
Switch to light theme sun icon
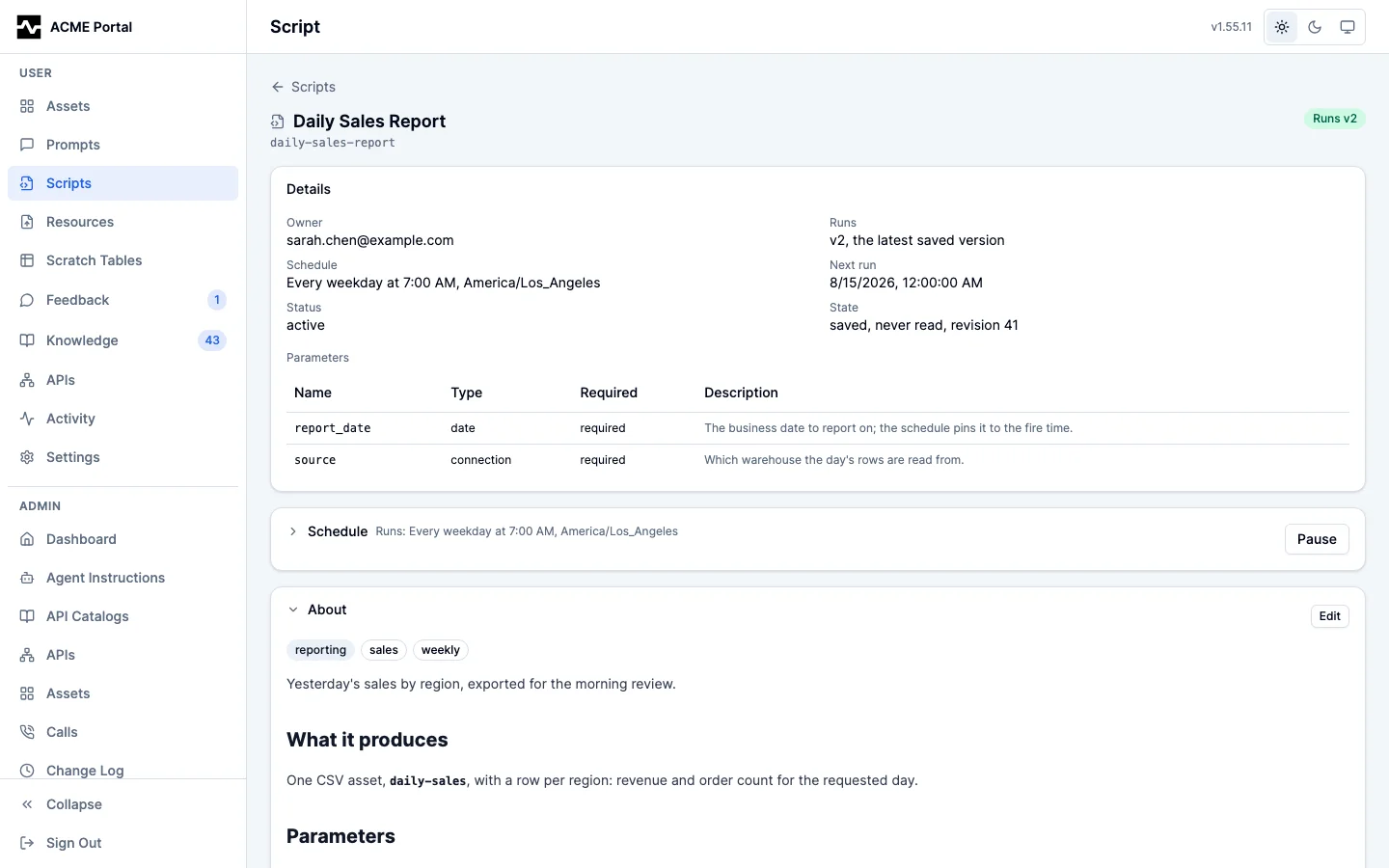pos(1282,27)
